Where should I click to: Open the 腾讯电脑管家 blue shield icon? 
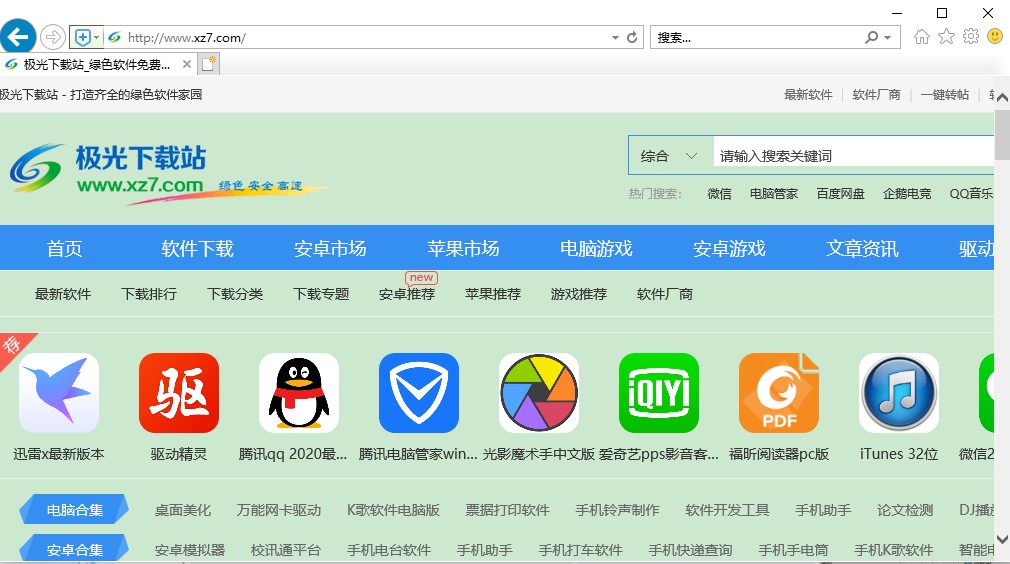(419, 393)
